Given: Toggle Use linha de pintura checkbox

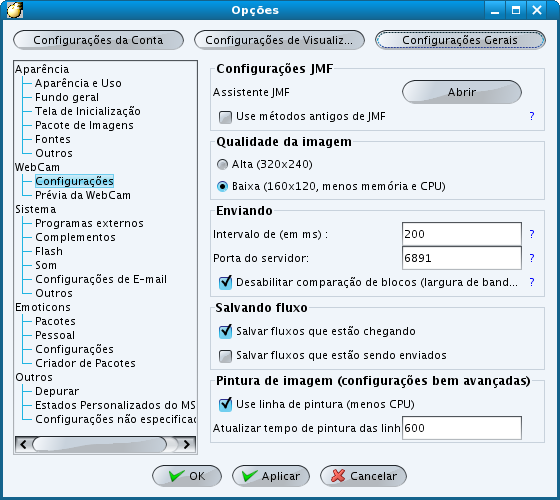Looking at the screenshot, I should pyautogui.click(x=225, y=405).
